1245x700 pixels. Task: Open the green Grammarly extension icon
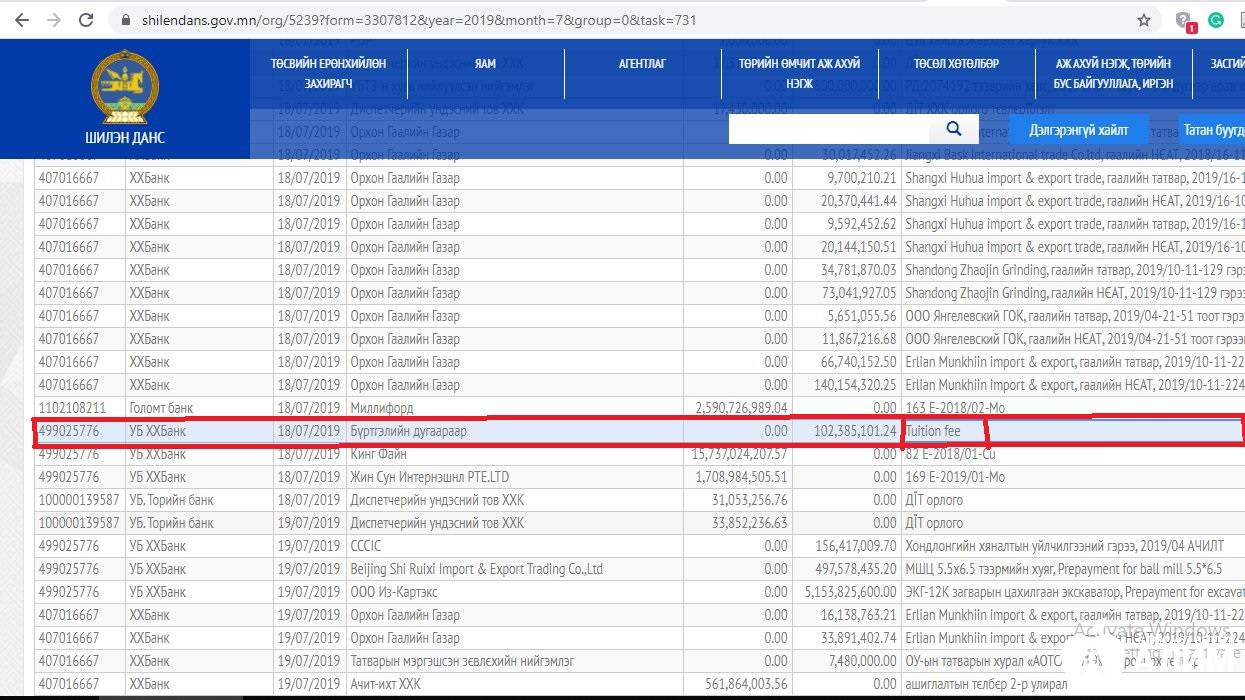pyautogui.click(x=1216, y=20)
